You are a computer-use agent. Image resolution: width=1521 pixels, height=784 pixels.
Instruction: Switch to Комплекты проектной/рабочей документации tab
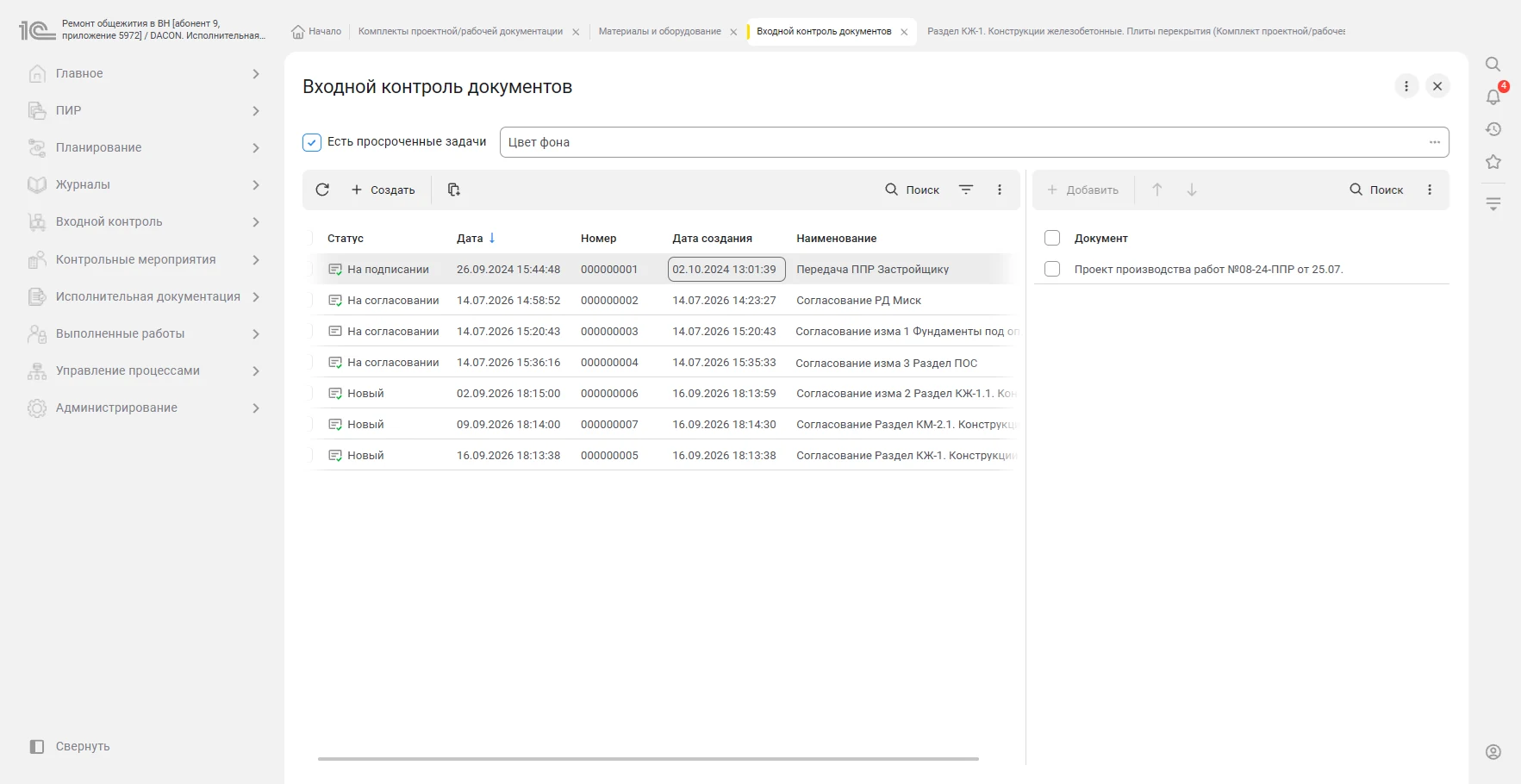tap(460, 32)
